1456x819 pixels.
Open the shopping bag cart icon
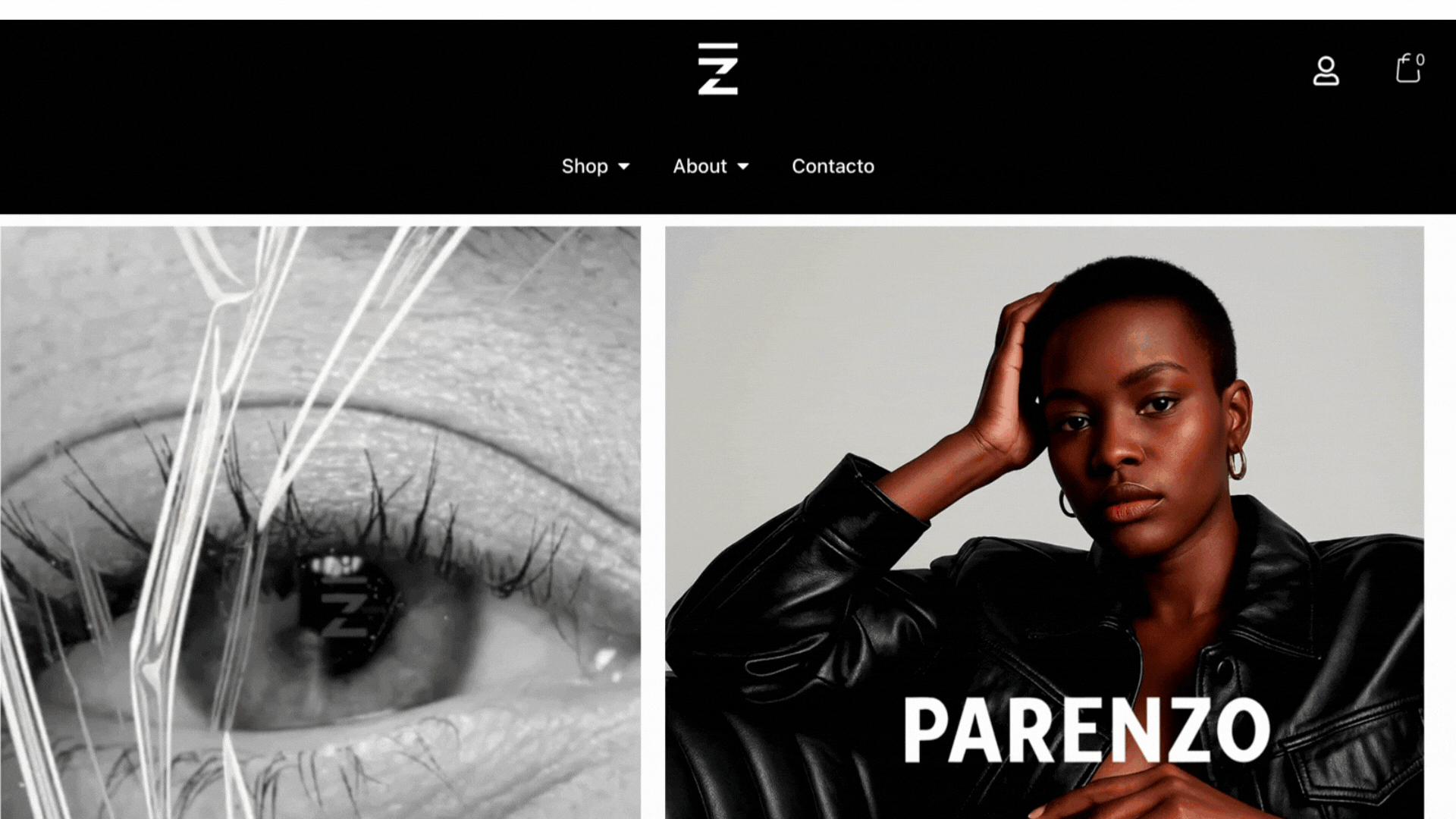click(1407, 68)
